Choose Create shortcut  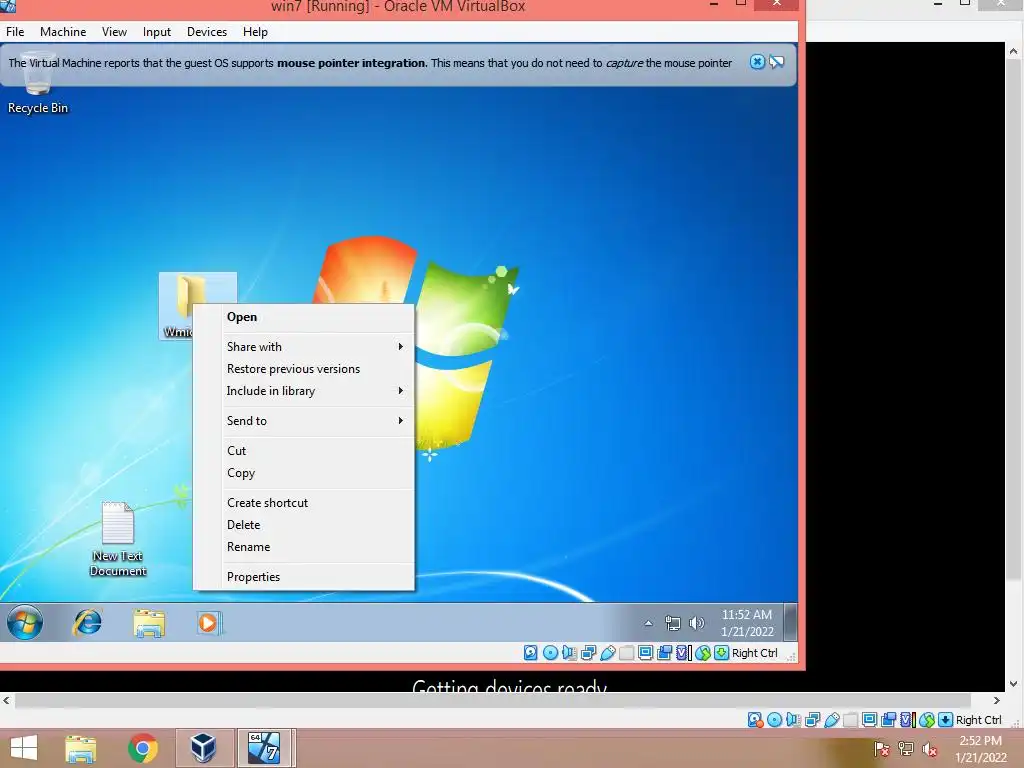coord(304,503)
